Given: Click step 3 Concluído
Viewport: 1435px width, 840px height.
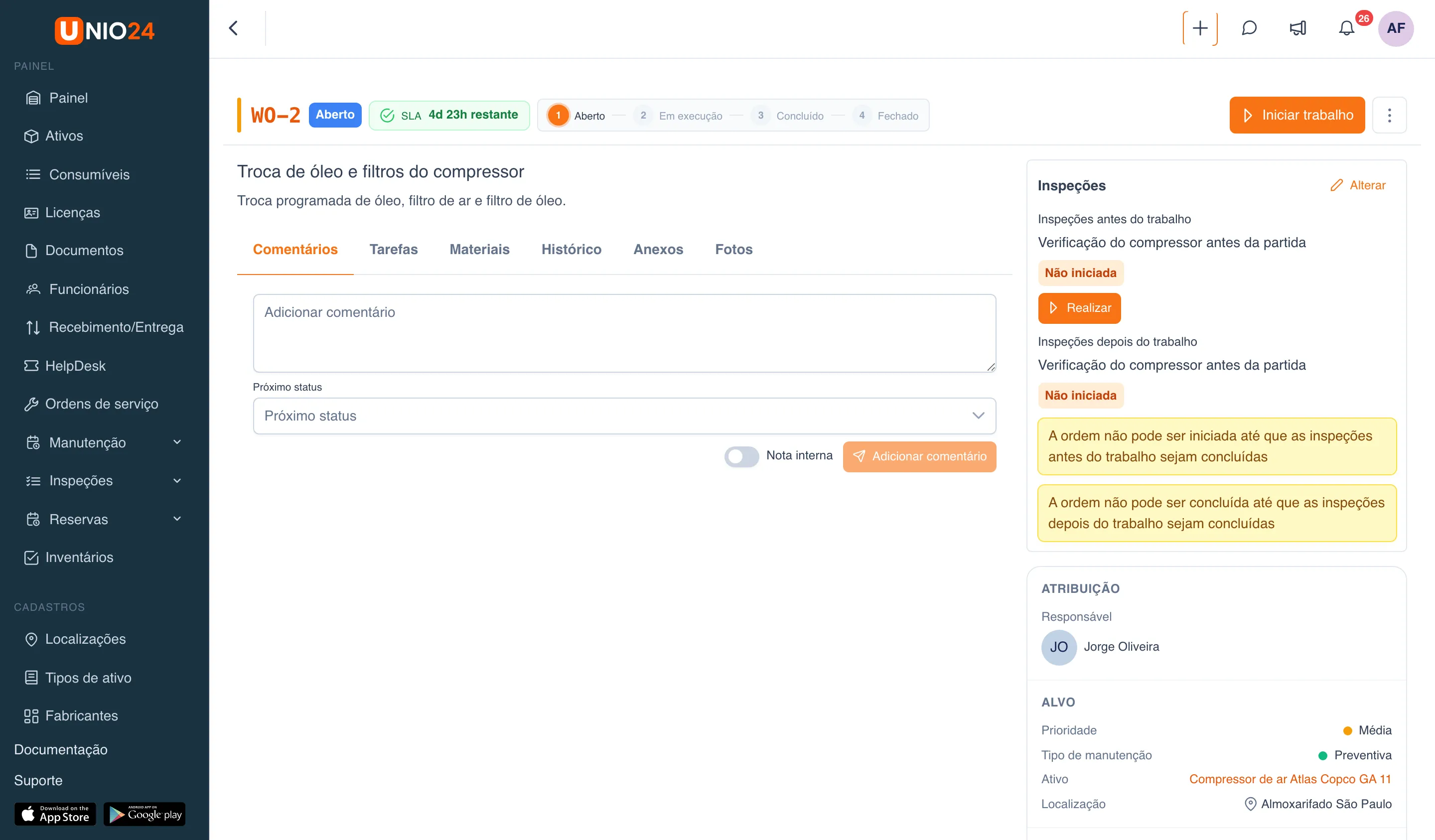Looking at the screenshot, I should (788, 116).
